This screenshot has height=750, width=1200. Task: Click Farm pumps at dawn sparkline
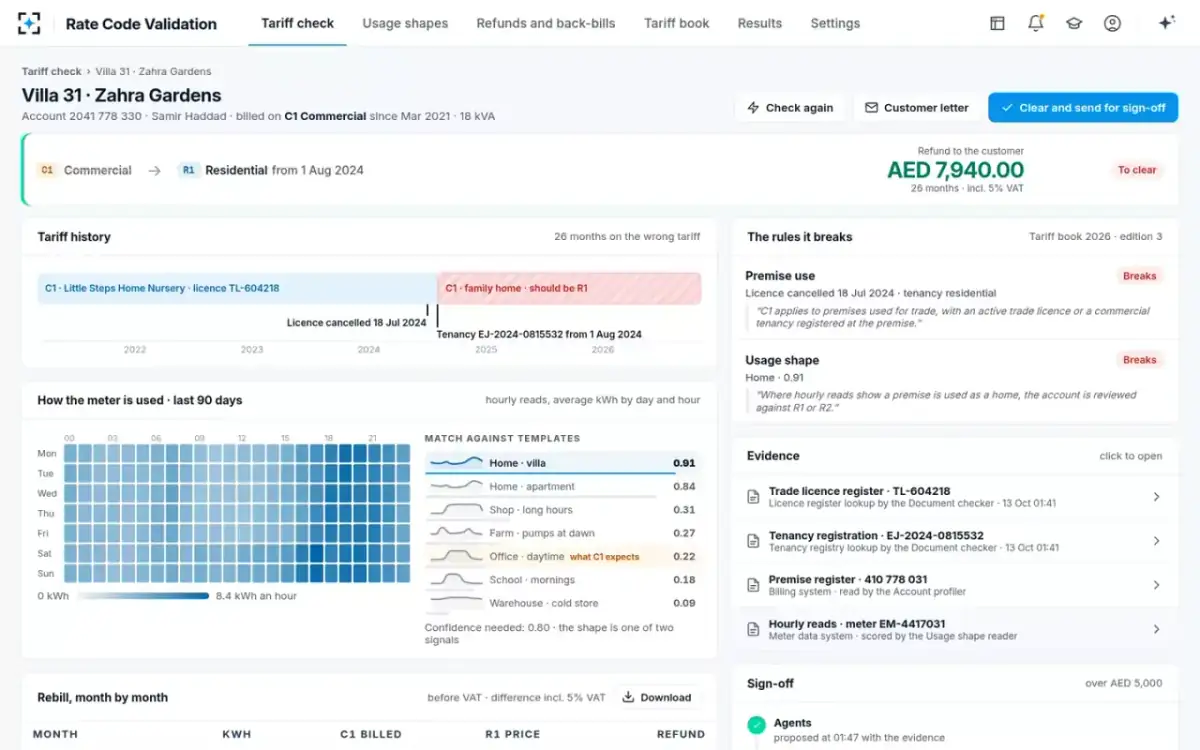click(x=455, y=533)
